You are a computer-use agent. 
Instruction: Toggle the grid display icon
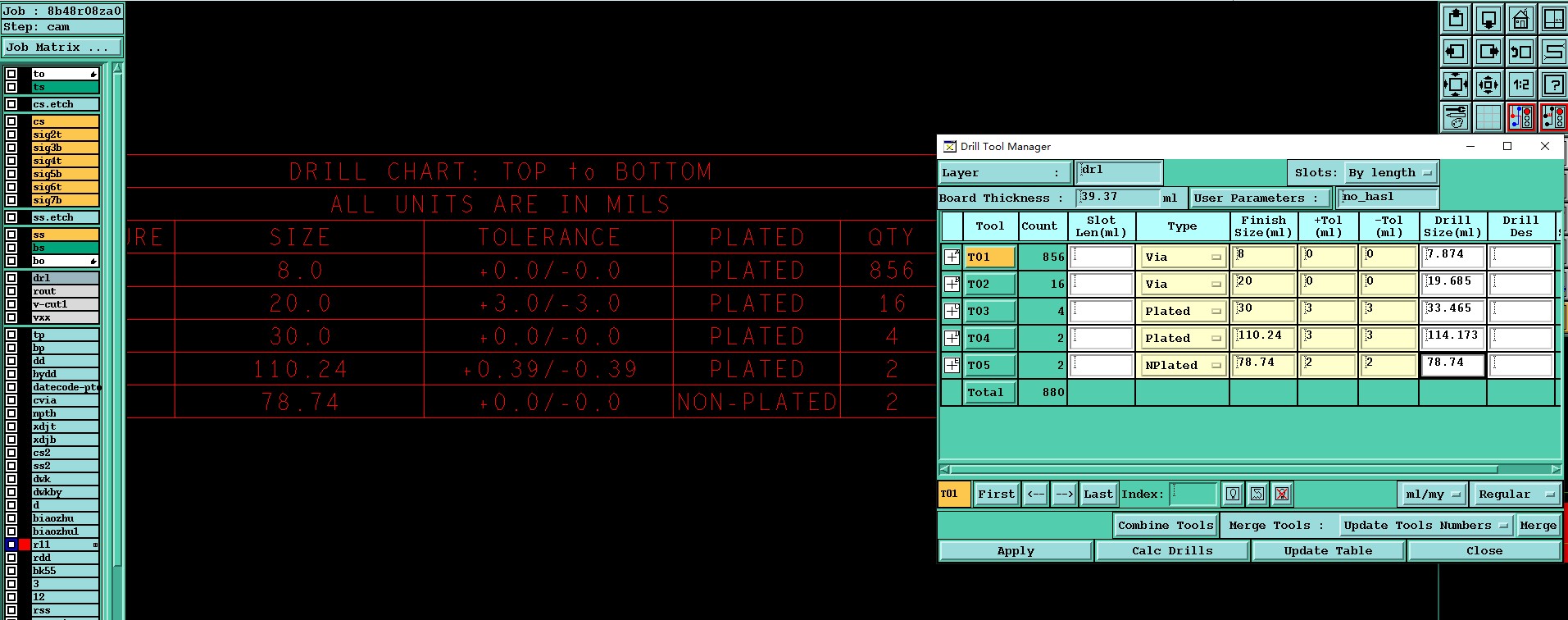pyautogui.click(x=1488, y=117)
